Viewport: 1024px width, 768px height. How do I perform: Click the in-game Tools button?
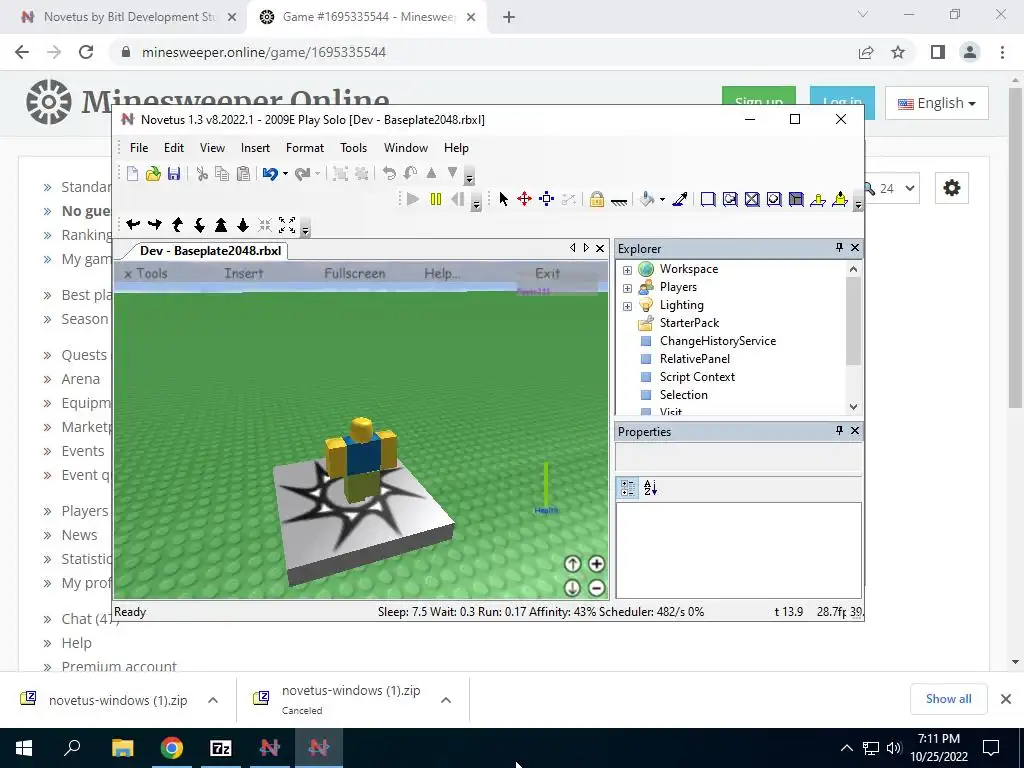146,273
